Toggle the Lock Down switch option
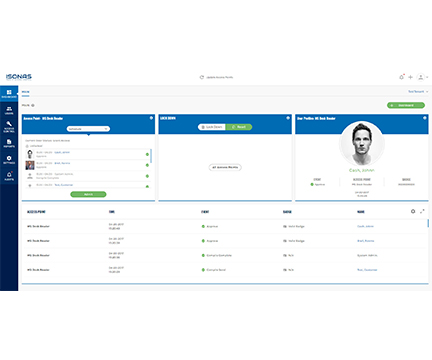432x360 pixels. (x=212, y=127)
